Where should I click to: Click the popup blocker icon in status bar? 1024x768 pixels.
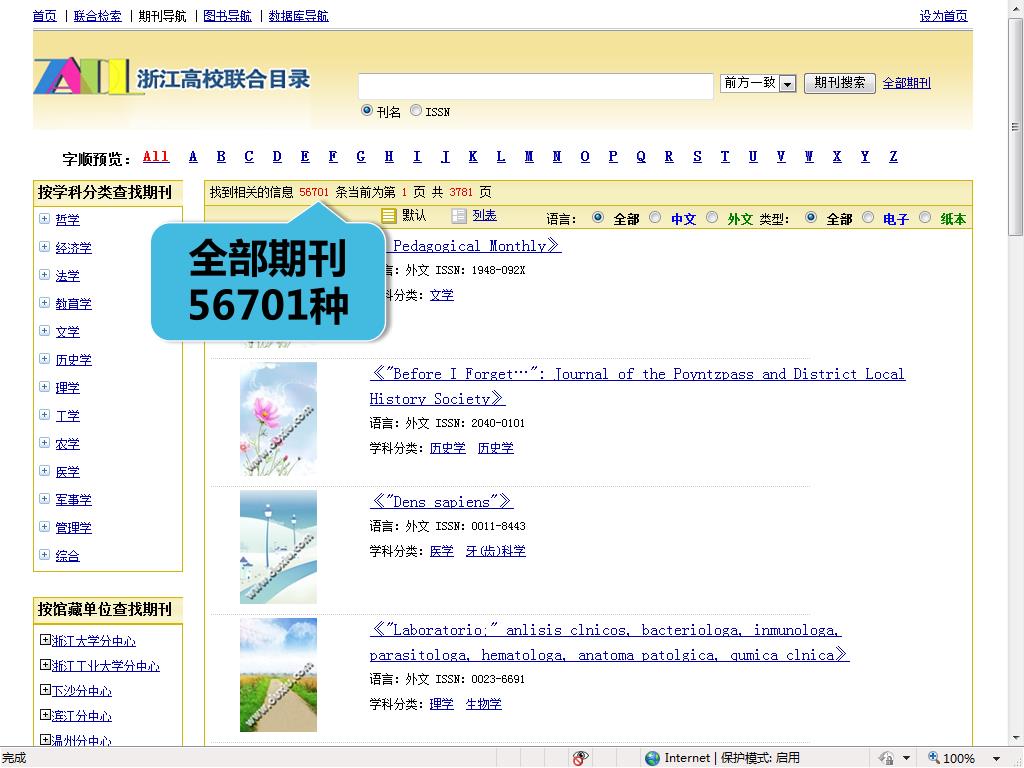point(580,758)
